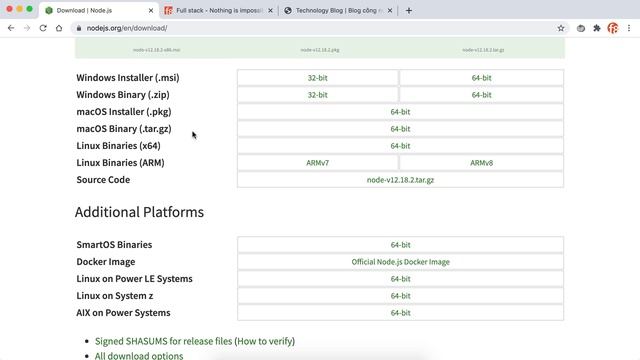640x360 pixels.
Task: Close the Download | Node.js tab
Action: (151, 11)
